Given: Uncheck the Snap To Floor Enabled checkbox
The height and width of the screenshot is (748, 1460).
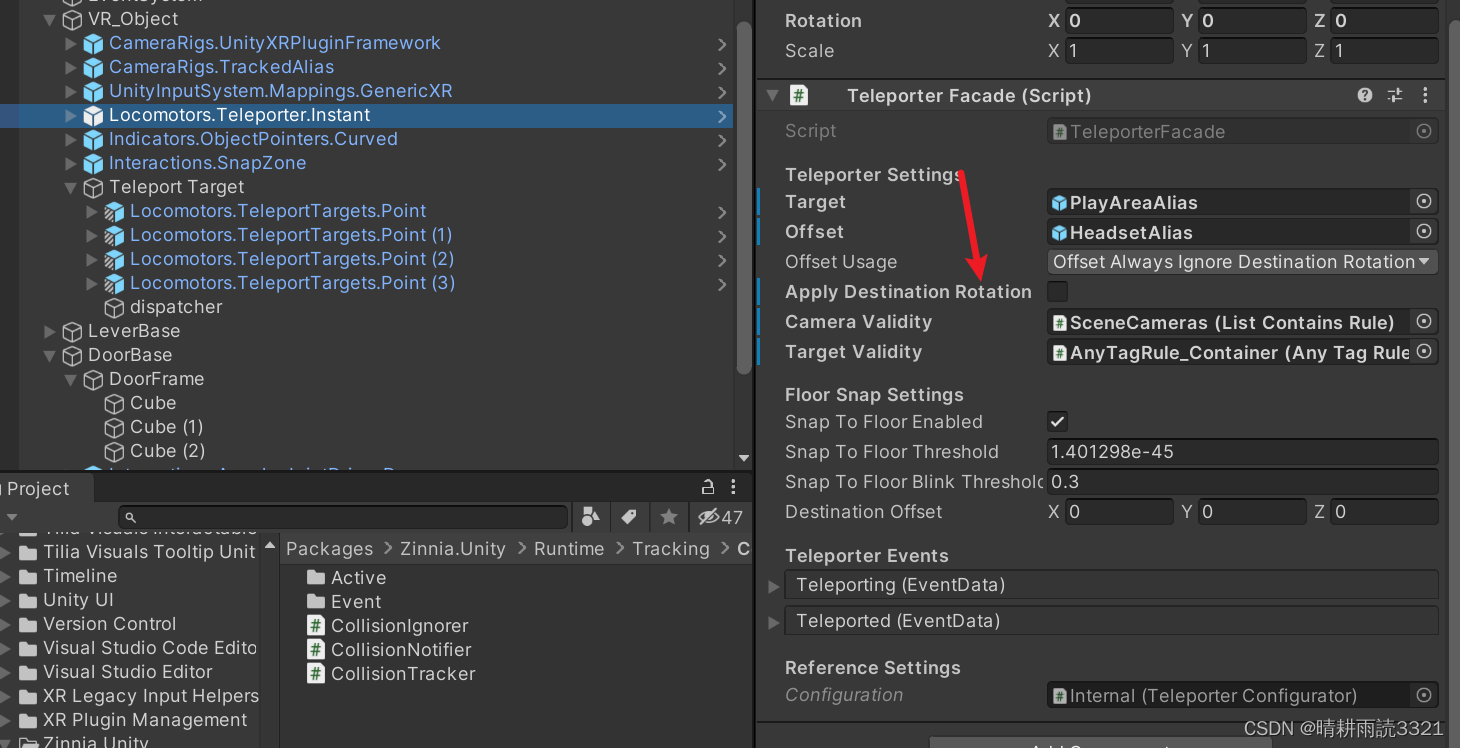Looking at the screenshot, I should tap(1057, 422).
